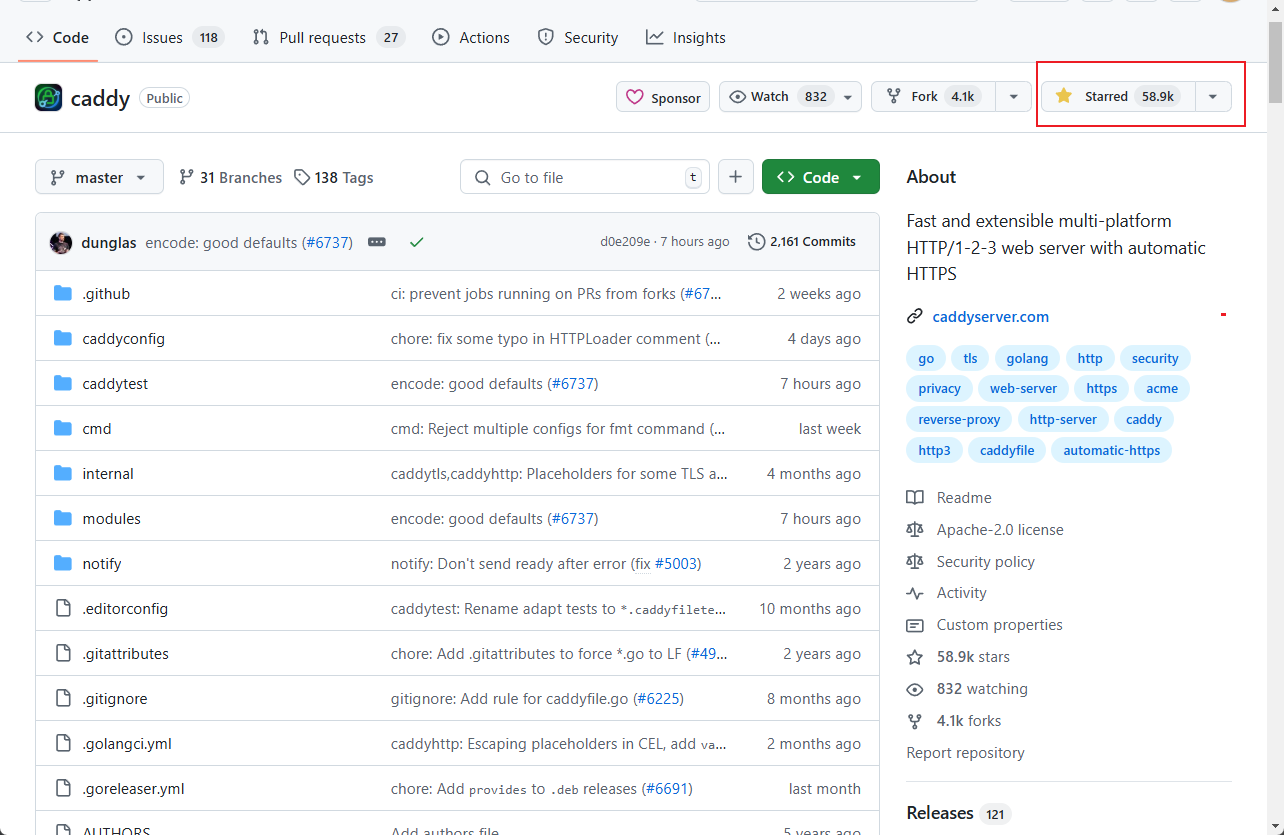Expand the Watch notifications dropdown arrow
The height and width of the screenshot is (835, 1284).
pyautogui.click(x=848, y=97)
